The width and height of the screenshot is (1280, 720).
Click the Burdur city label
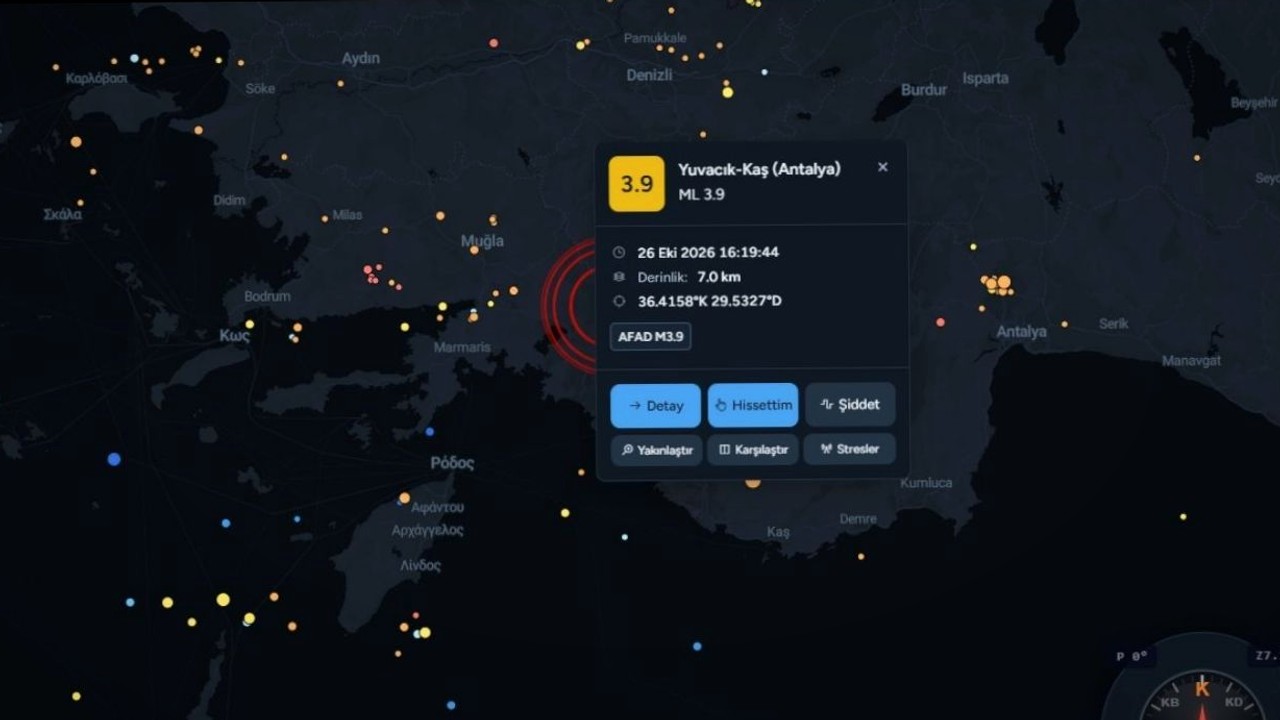[923, 90]
